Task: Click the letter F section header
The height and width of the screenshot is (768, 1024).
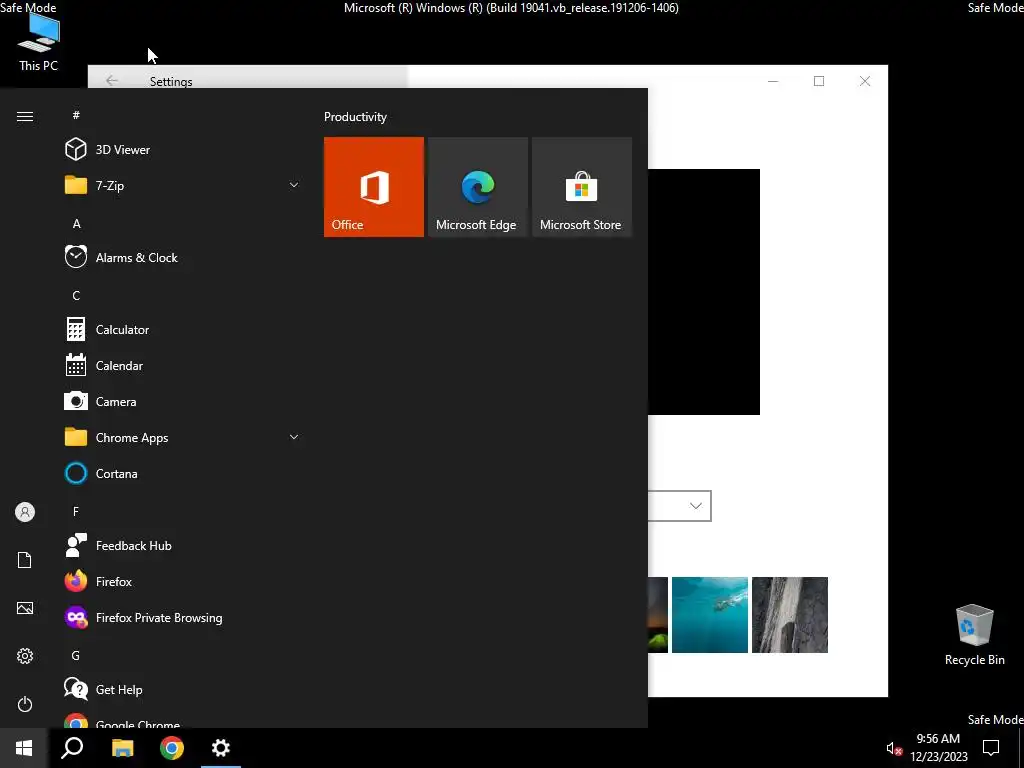Action: point(76,511)
